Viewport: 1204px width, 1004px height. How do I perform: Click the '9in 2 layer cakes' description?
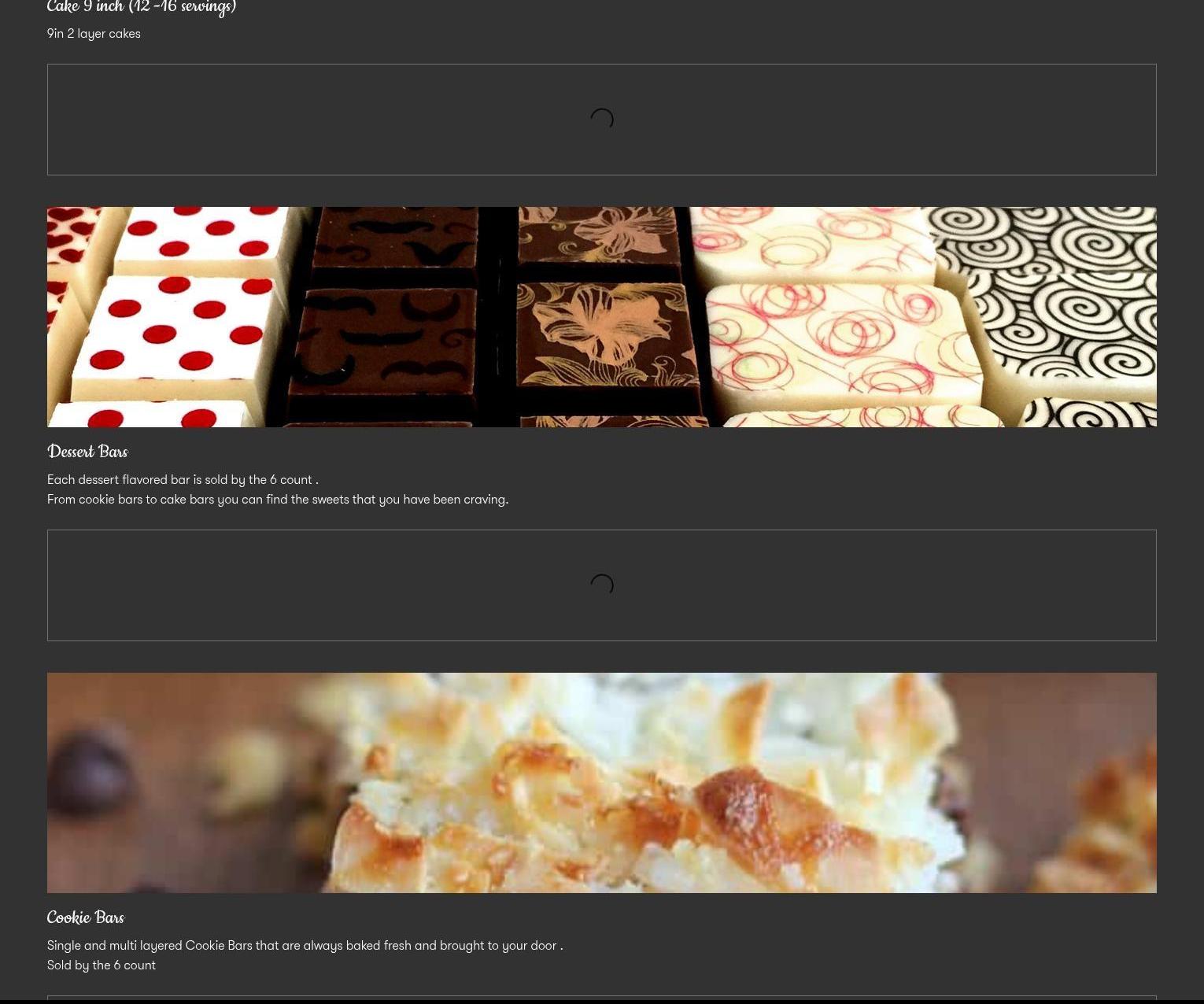pyautogui.click(x=94, y=34)
